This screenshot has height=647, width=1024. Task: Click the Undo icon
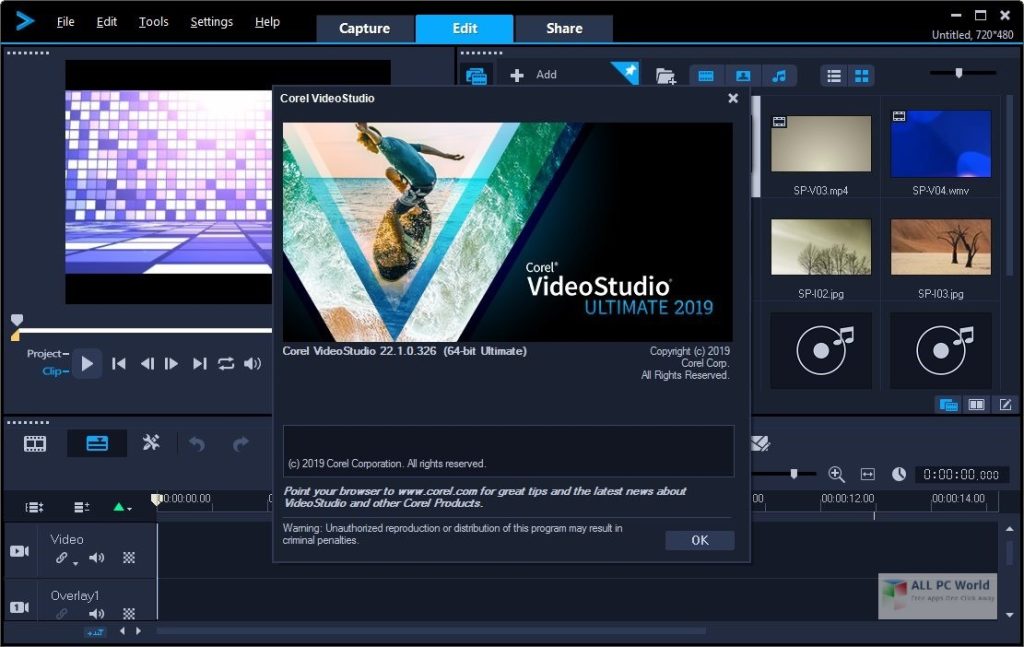[x=198, y=444]
